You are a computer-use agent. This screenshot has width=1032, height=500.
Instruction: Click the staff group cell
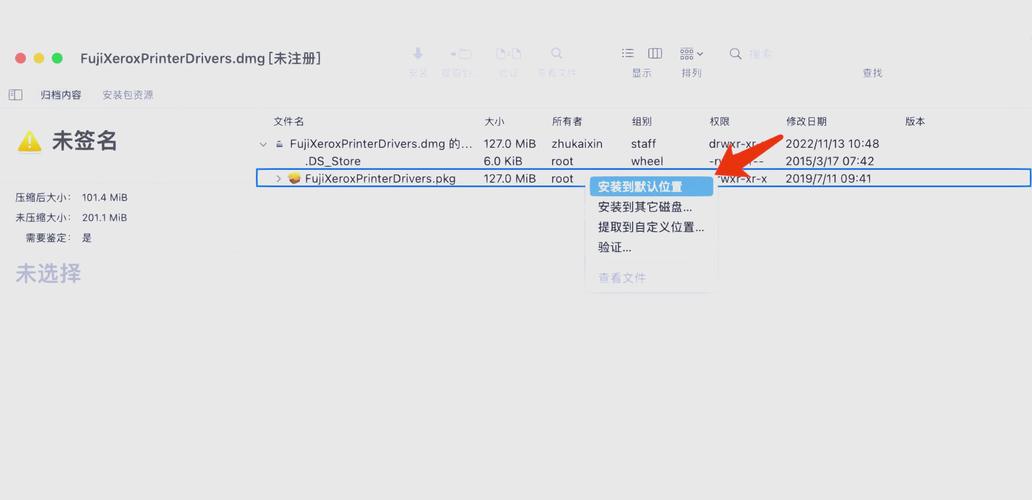644,144
